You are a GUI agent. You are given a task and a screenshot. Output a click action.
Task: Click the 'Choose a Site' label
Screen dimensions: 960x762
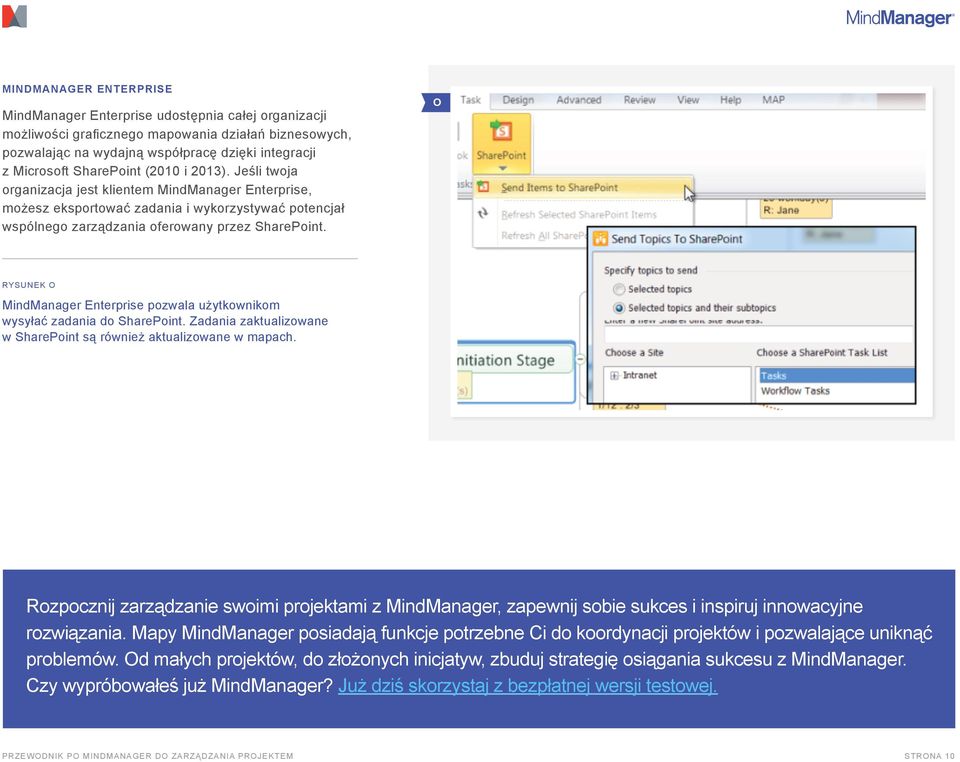(634, 353)
